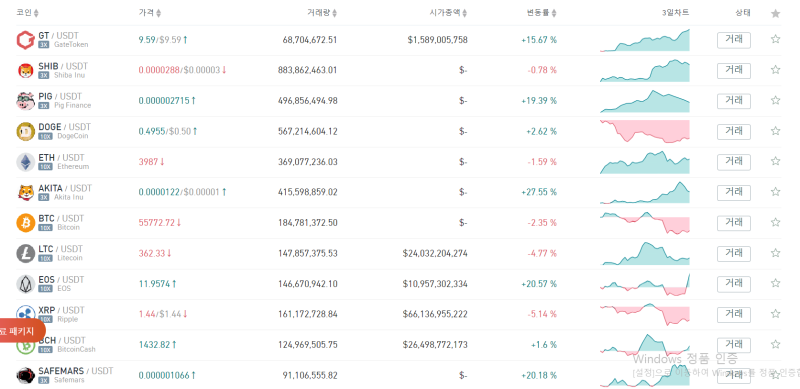Viewport: 800px width, 389px height.
Task: Click the blue Ripple XRP logo
Action: [26, 313]
